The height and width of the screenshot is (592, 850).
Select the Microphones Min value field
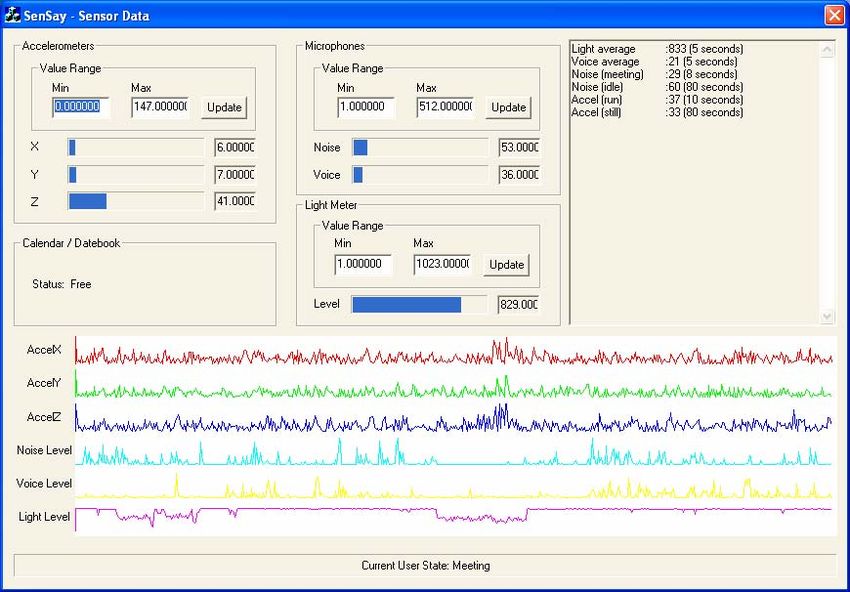tap(366, 107)
